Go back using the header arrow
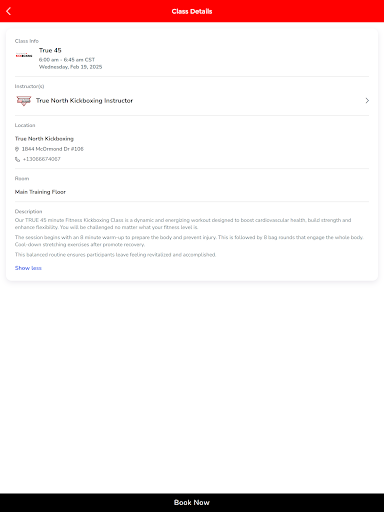This screenshot has width=384, height=512. pyautogui.click(x=9, y=11)
